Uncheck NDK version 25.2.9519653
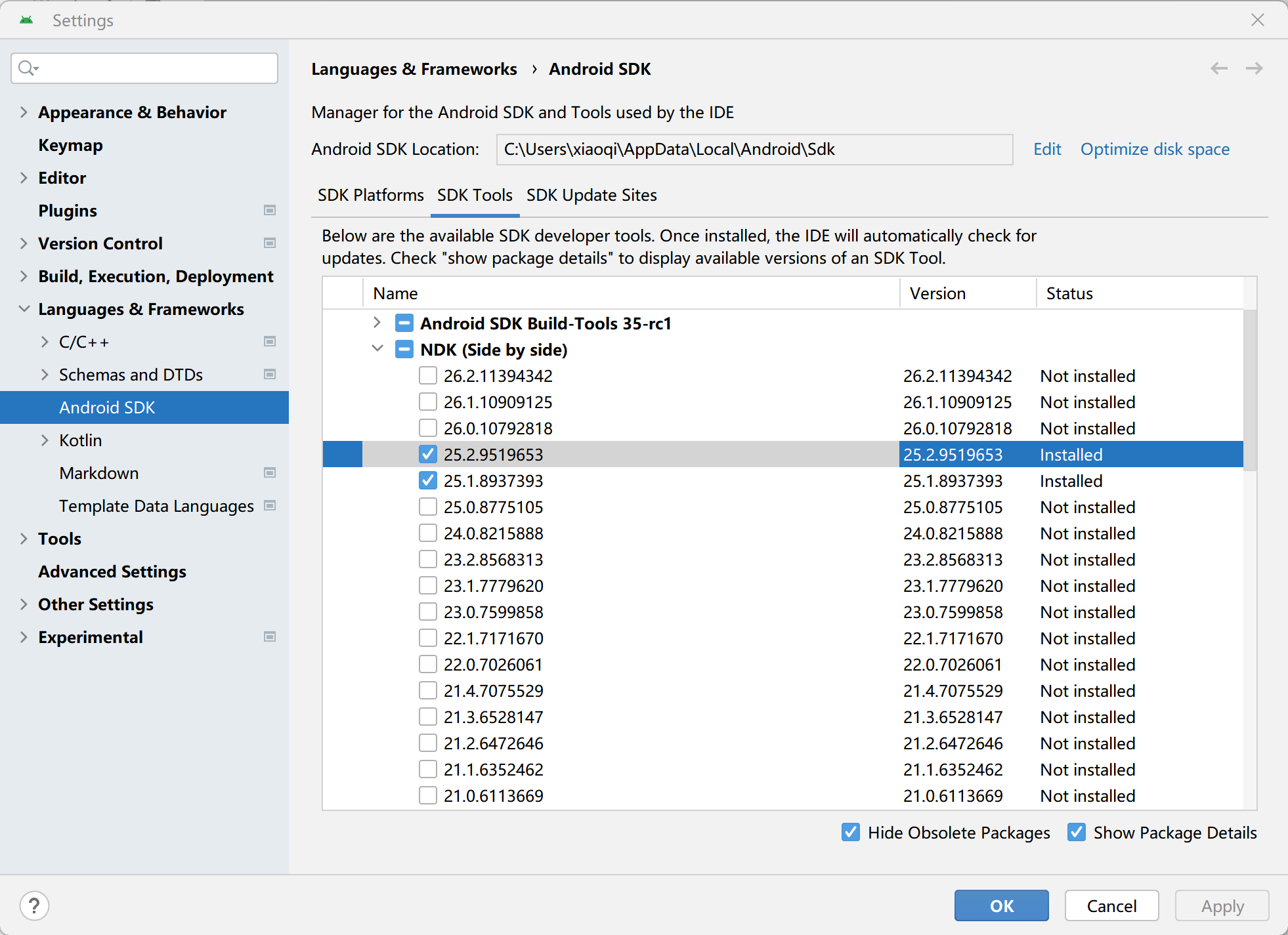1288x935 pixels. coord(428,454)
